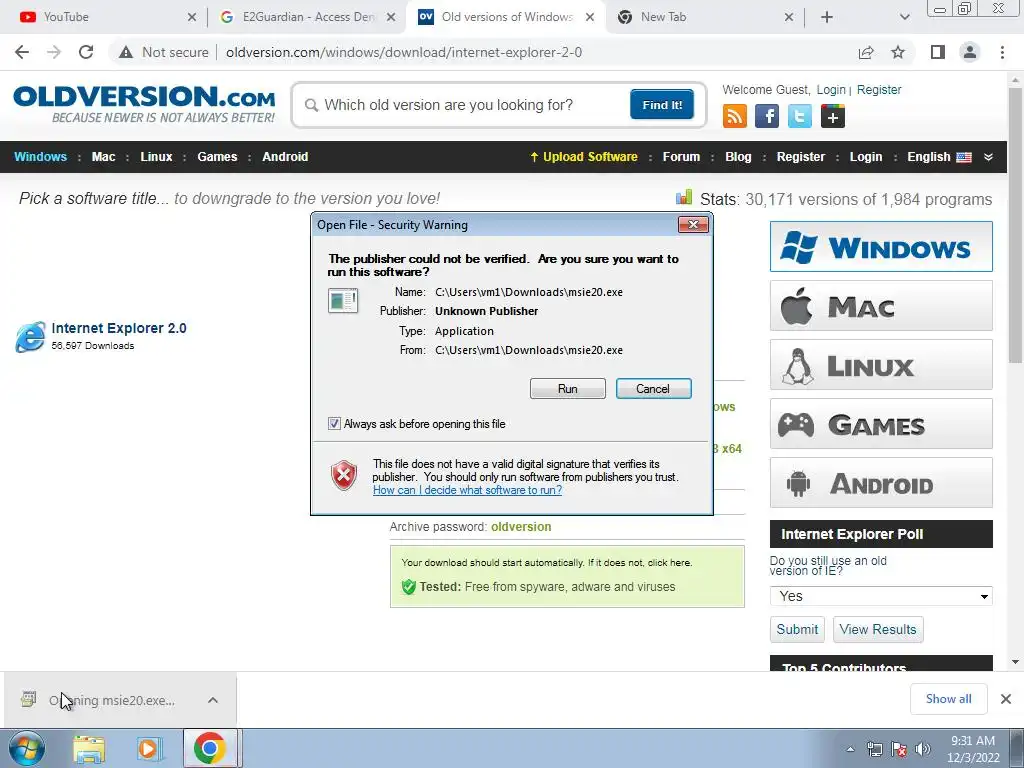
Task: Click the OLDVERSION.COM site logo
Action: click(x=144, y=104)
